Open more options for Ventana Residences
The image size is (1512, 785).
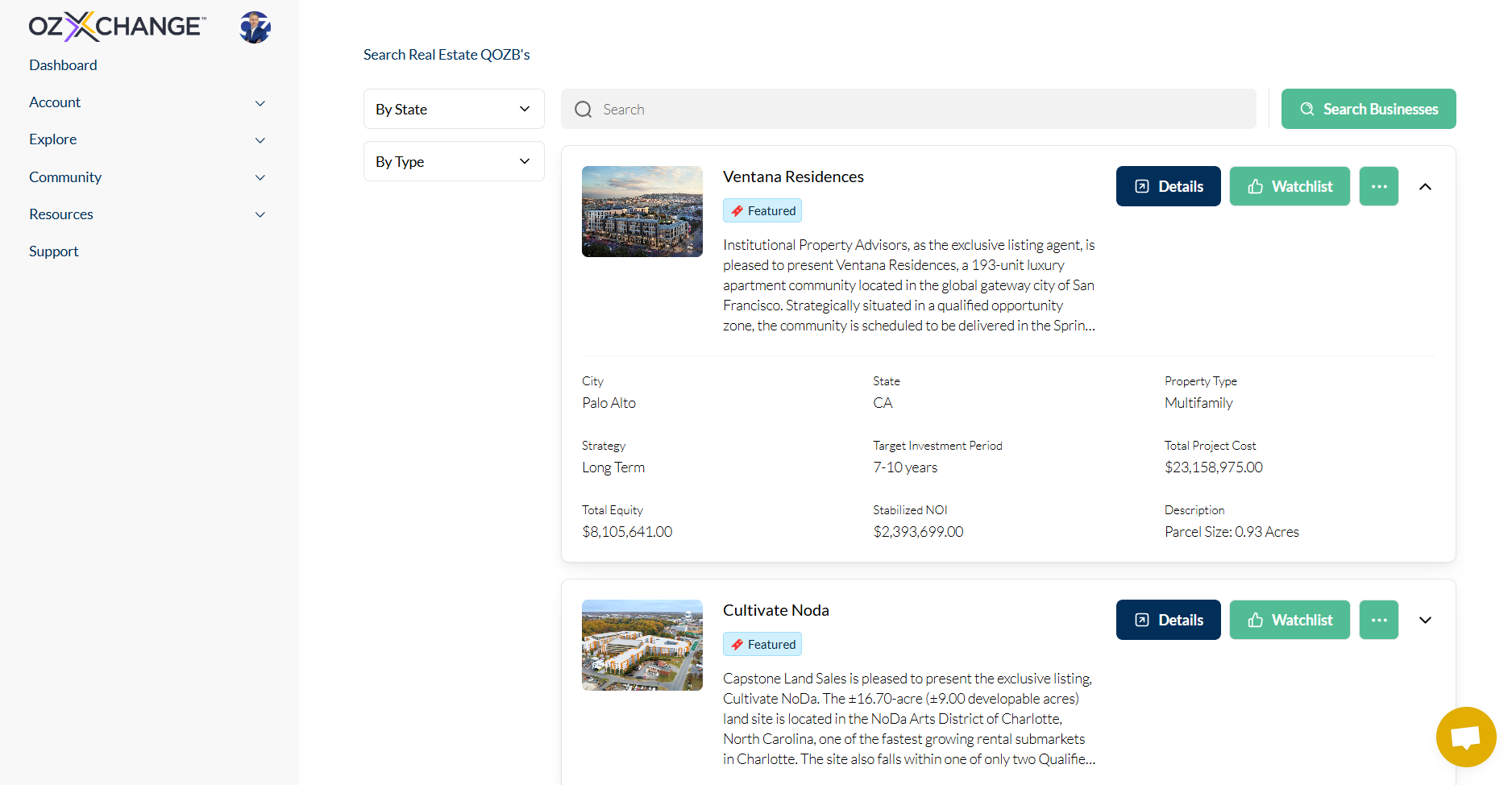pos(1378,186)
